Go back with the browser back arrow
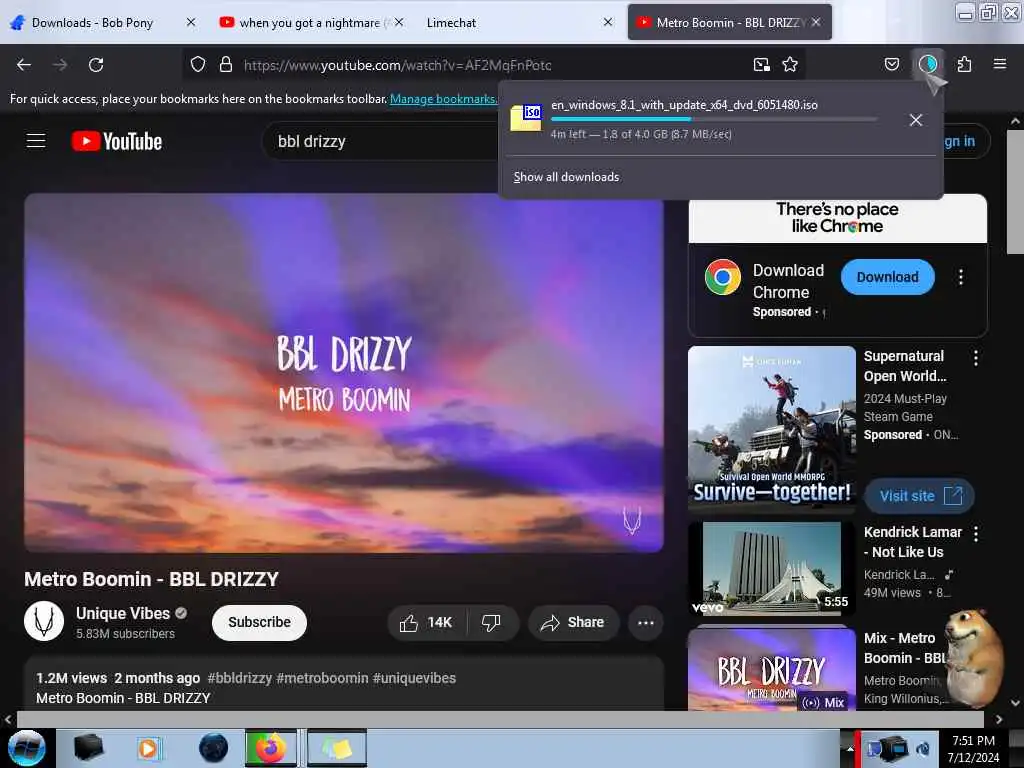 coord(24,65)
